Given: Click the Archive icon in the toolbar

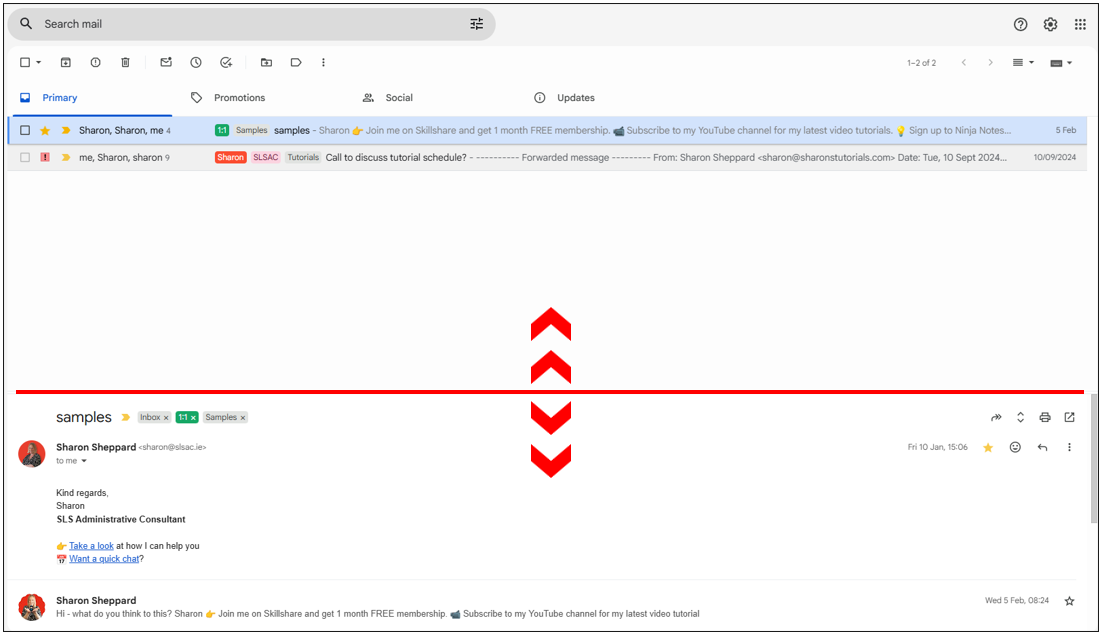Looking at the screenshot, I should 65,62.
